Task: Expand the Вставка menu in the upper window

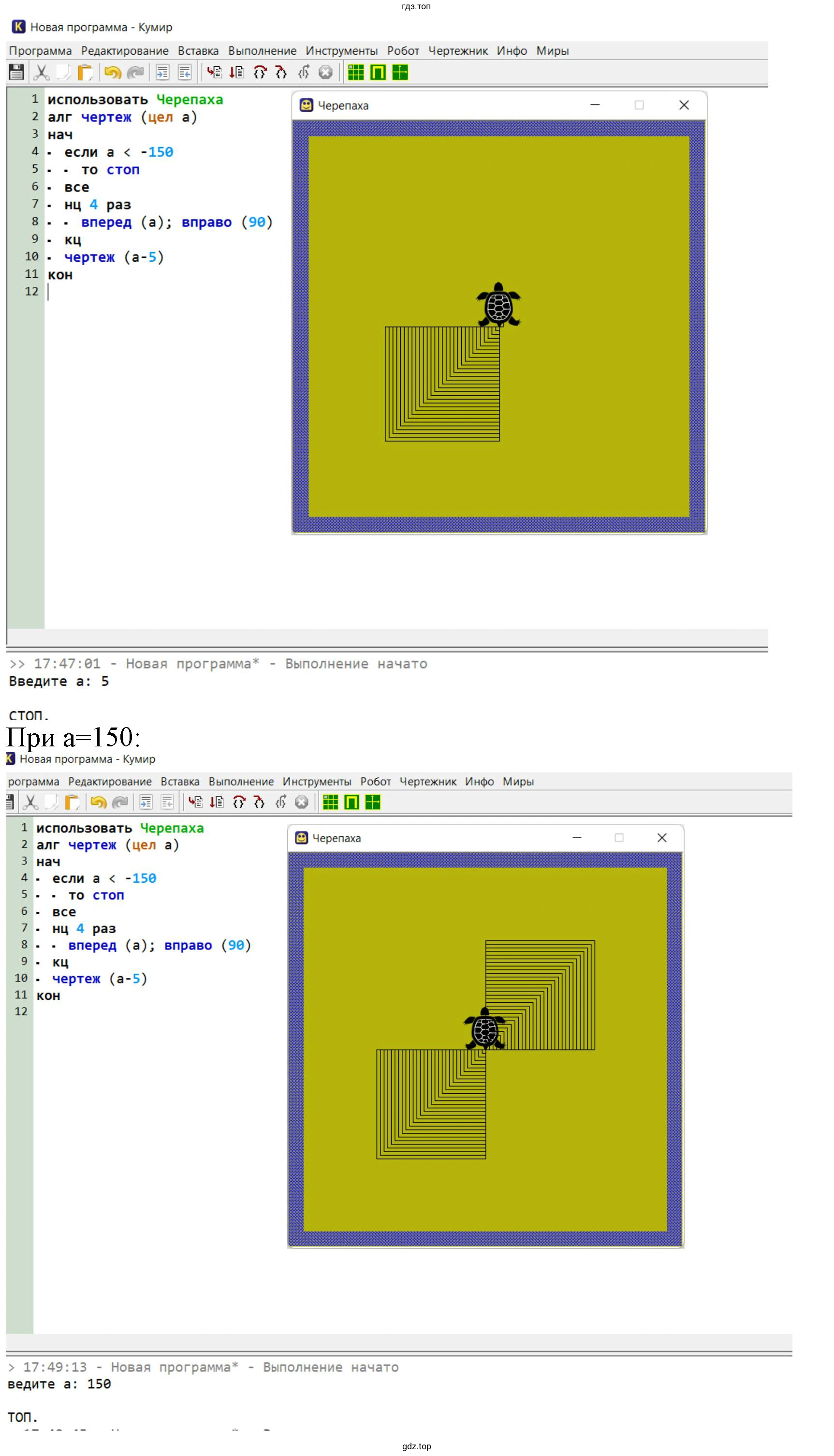Action: point(198,50)
